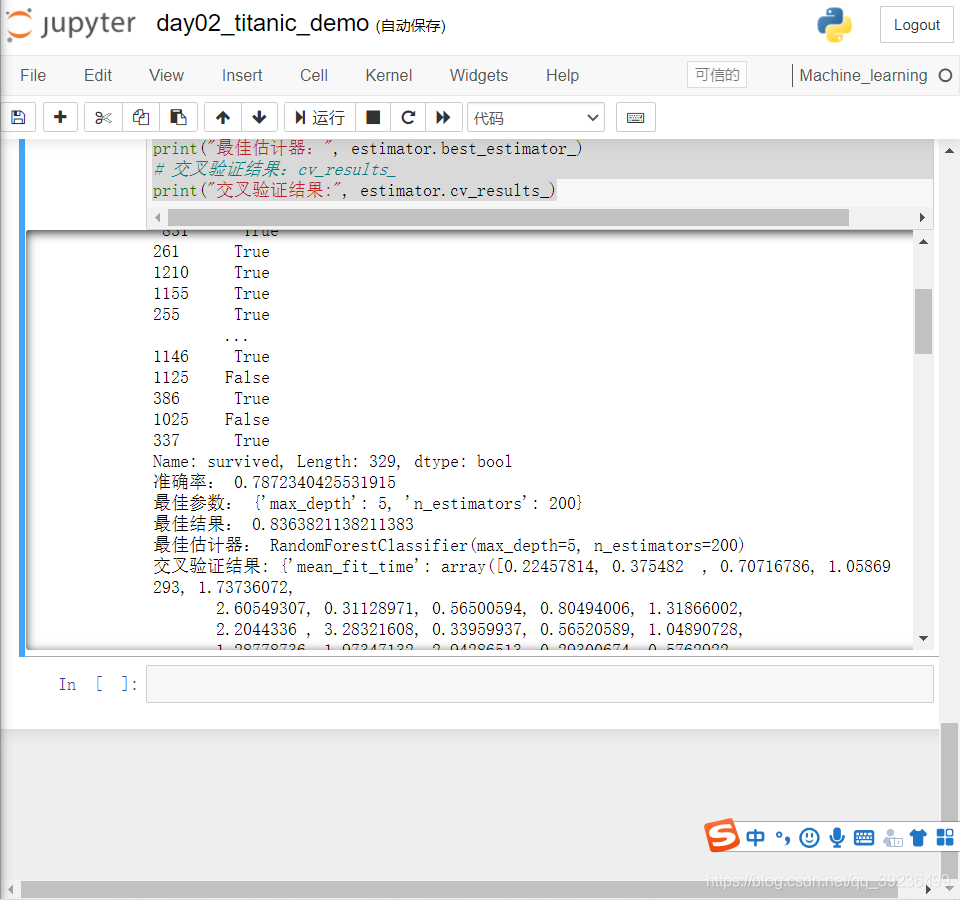Open the Edit menu

pos(98,75)
